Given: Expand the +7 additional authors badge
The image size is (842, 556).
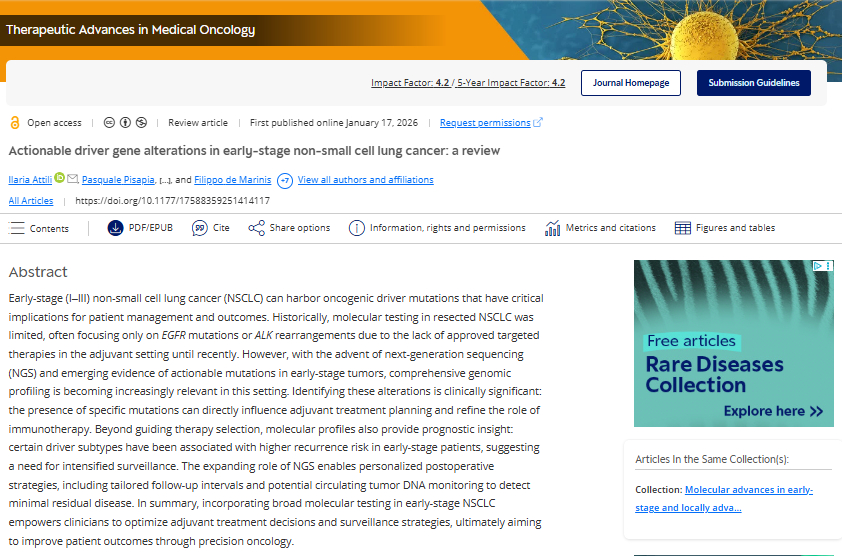Looking at the screenshot, I should 285,180.
